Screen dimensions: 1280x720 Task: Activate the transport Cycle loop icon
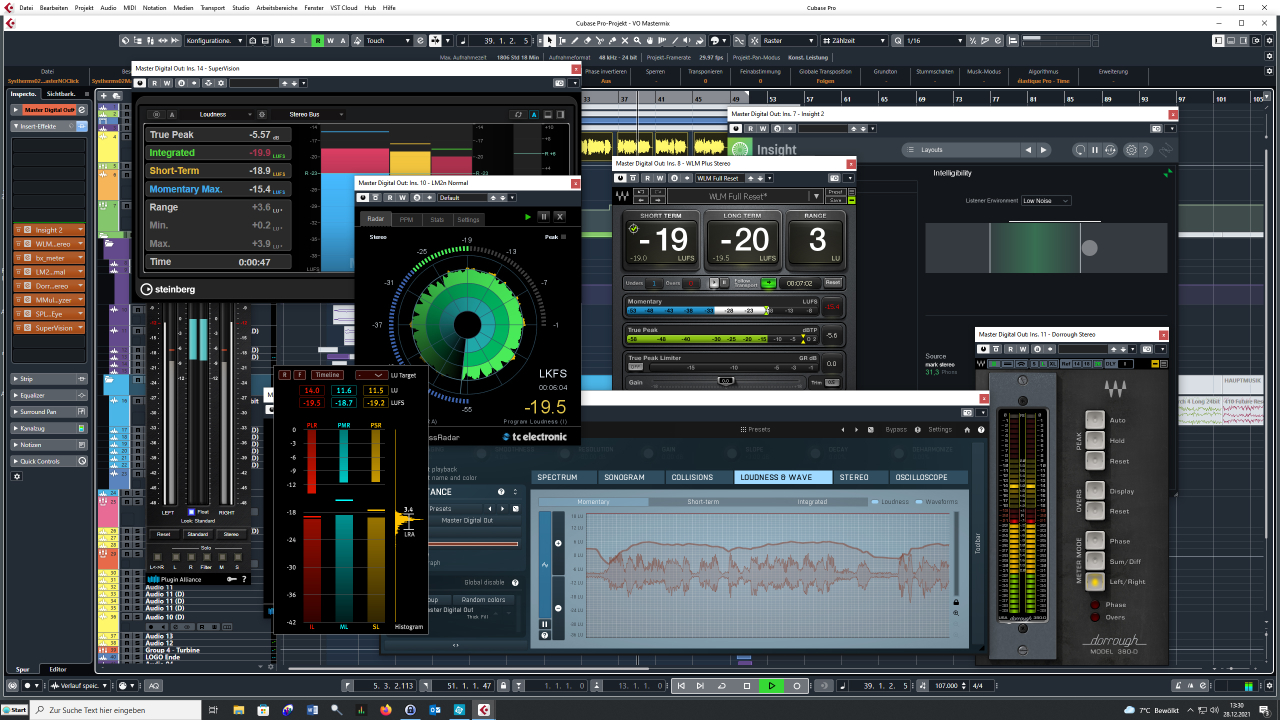721,686
